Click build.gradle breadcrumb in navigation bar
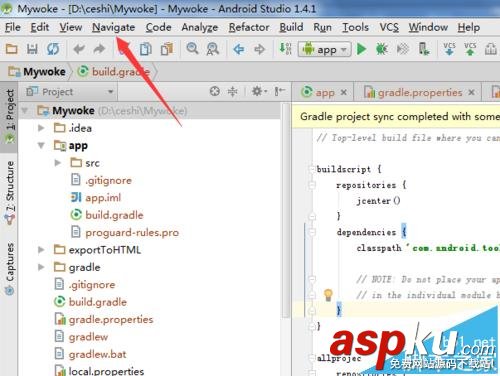The height and width of the screenshot is (376, 500). (x=114, y=72)
